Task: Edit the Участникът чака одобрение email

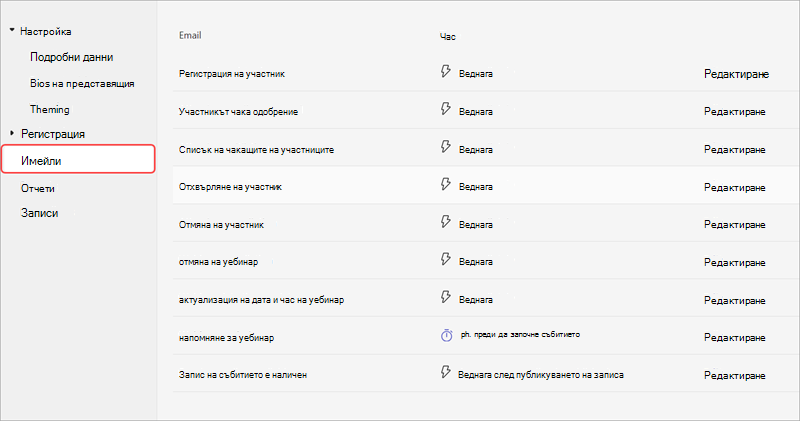Action: coord(735,112)
